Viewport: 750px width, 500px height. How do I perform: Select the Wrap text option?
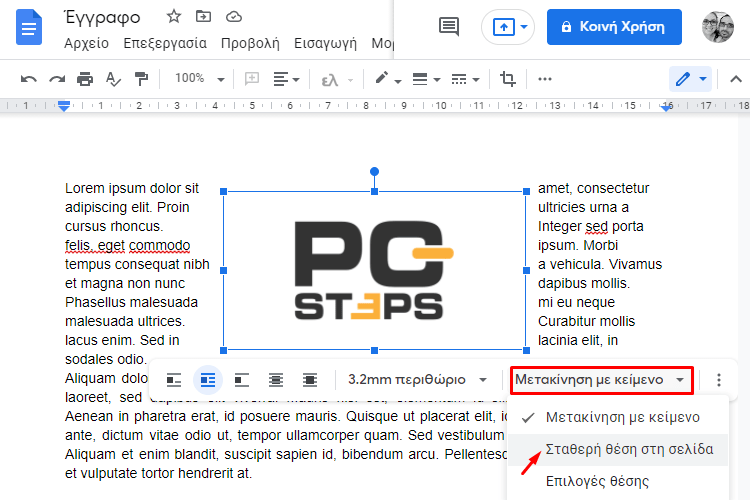click(208, 380)
